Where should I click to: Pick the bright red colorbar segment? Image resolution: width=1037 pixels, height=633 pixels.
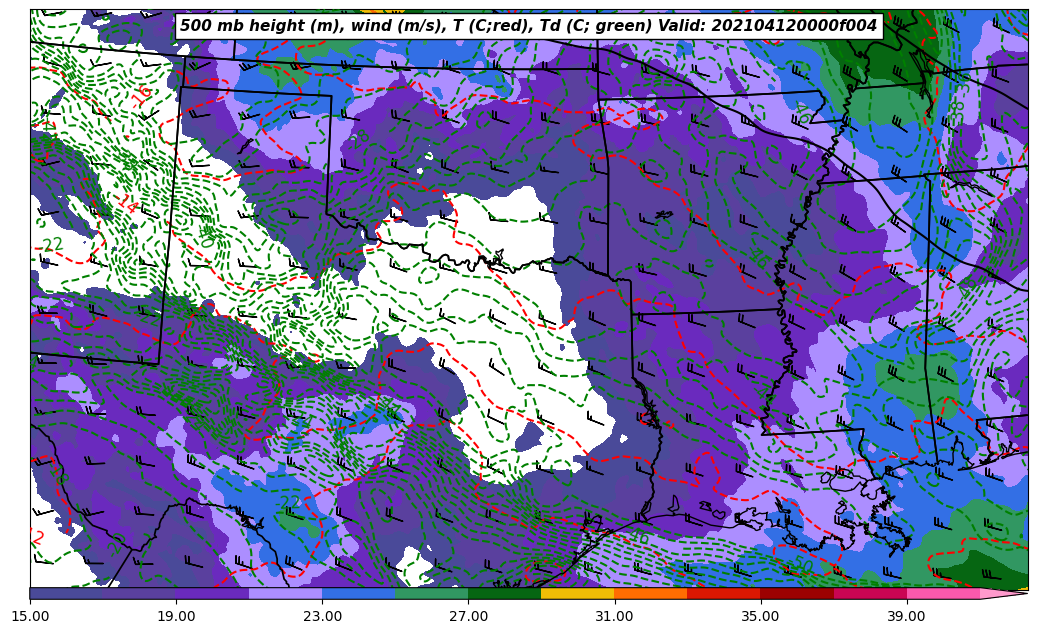[x=723, y=593]
